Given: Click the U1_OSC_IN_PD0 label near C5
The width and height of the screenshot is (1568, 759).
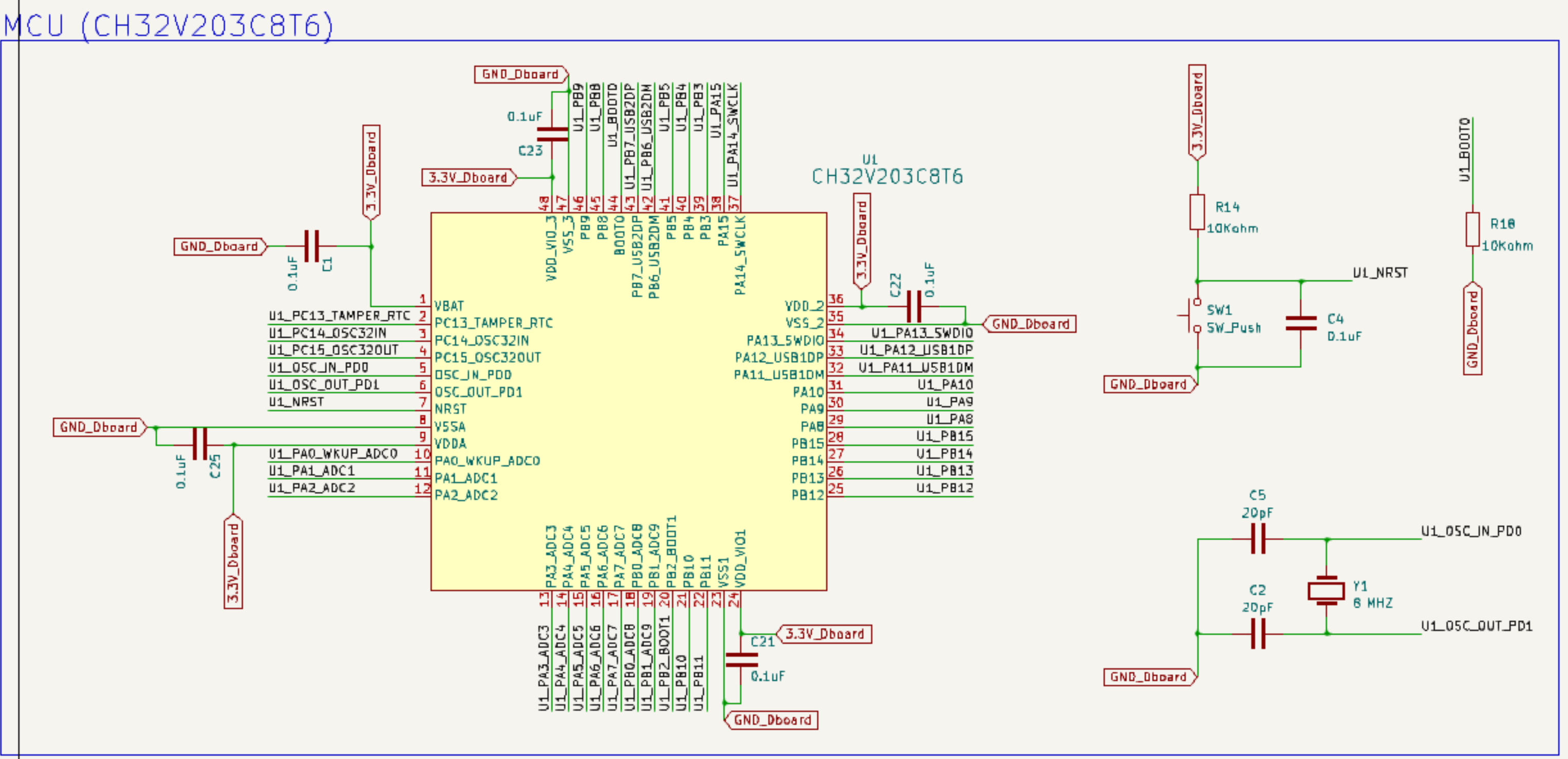Looking at the screenshot, I should (x=1471, y=531).
